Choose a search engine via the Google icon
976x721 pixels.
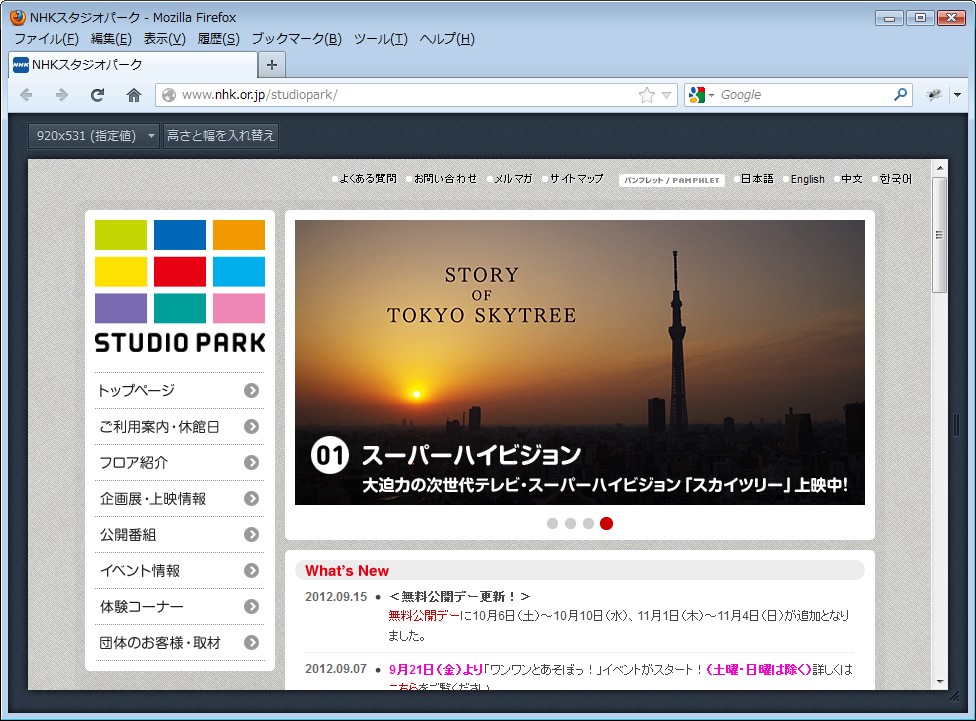tap(697, 95)
